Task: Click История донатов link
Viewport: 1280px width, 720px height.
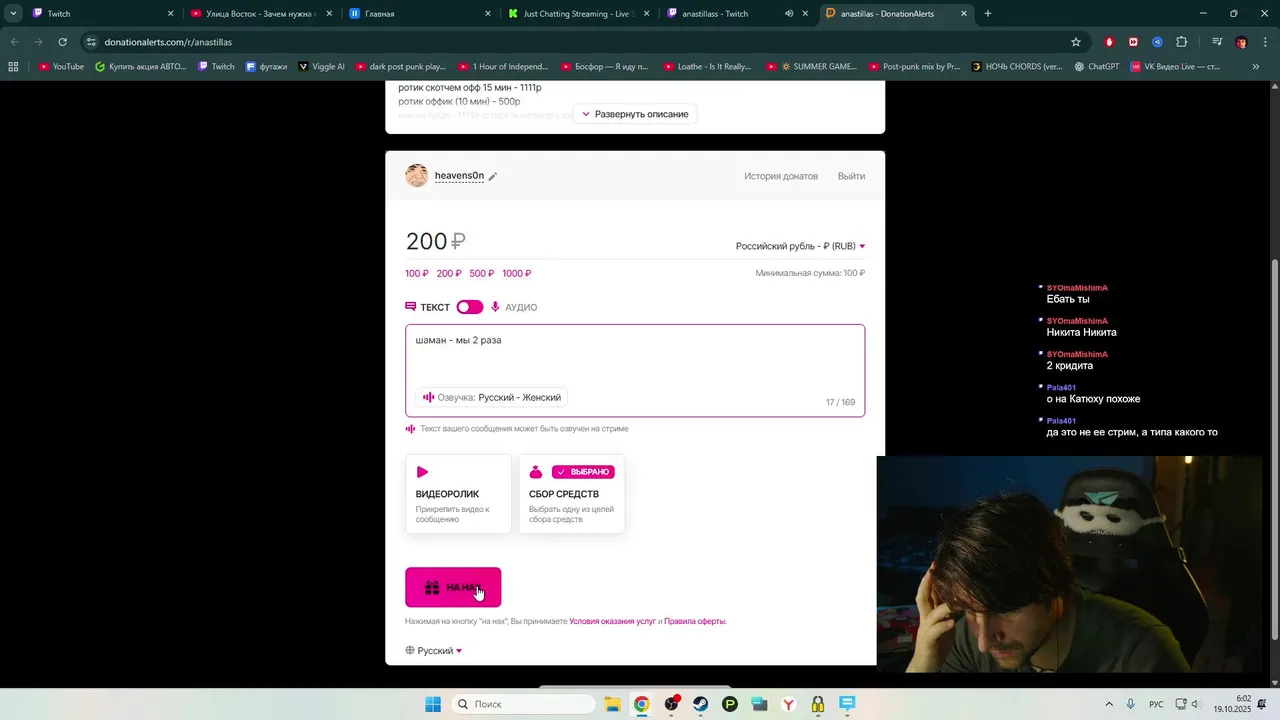Action: tap(781, 176)
